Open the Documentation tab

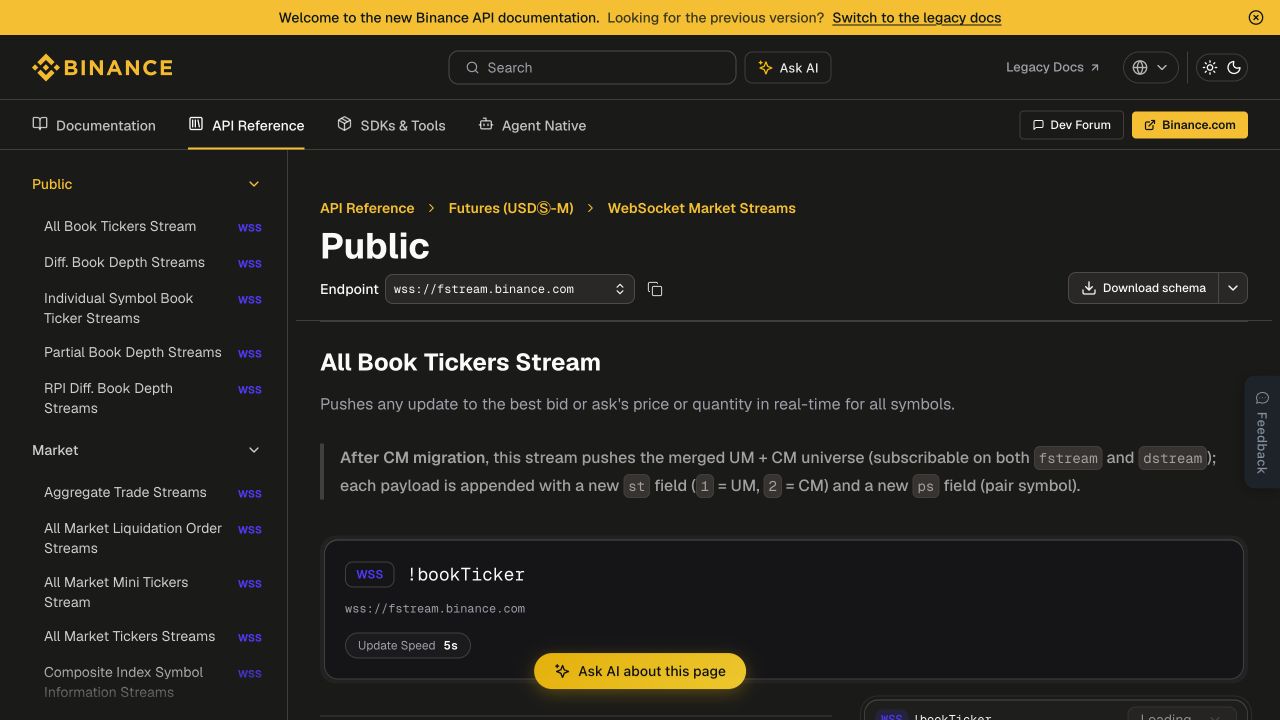(x=94, y=125)
